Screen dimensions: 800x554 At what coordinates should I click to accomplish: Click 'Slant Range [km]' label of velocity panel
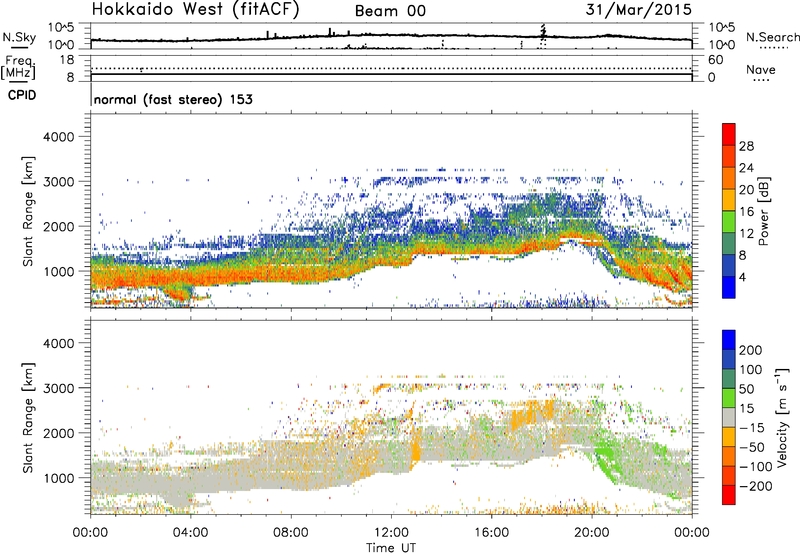click(29, 418)
